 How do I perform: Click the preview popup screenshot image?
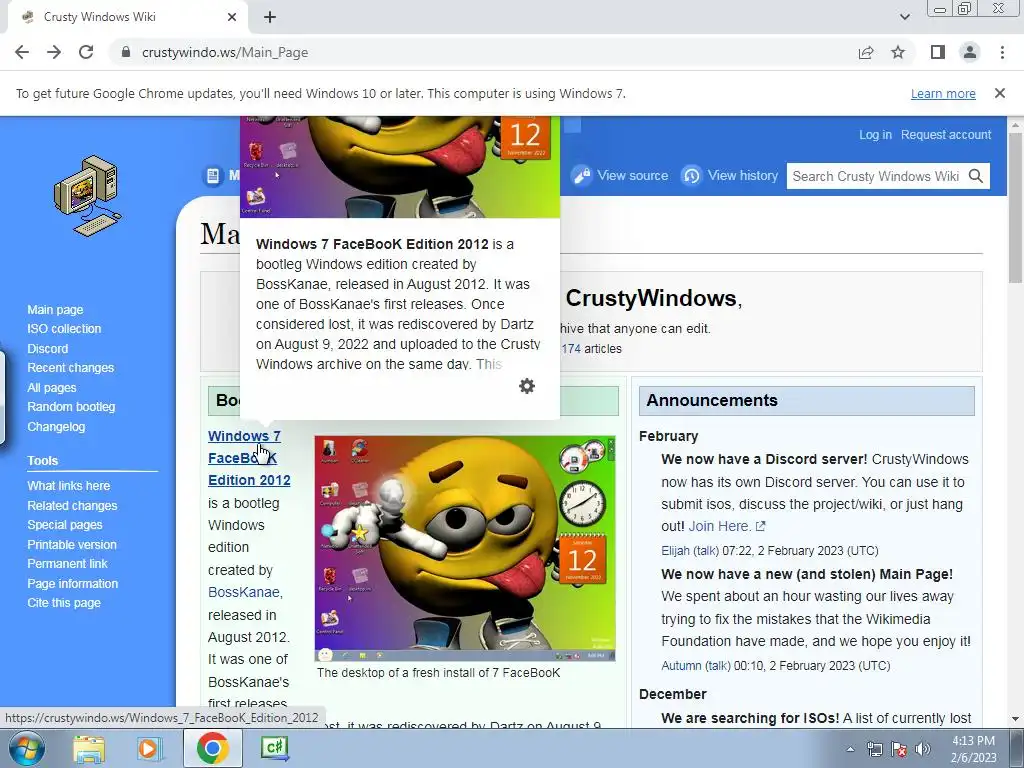pyautogui.click(x=400, y=167)
